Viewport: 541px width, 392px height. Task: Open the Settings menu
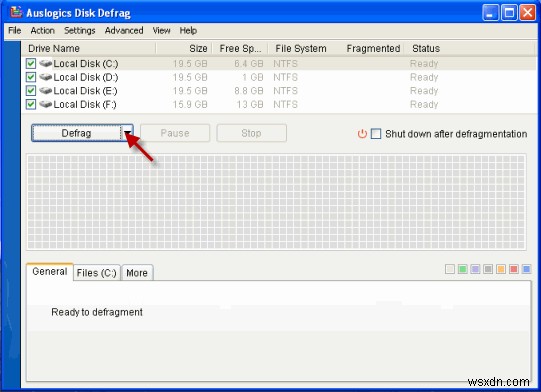coord(79,30)
